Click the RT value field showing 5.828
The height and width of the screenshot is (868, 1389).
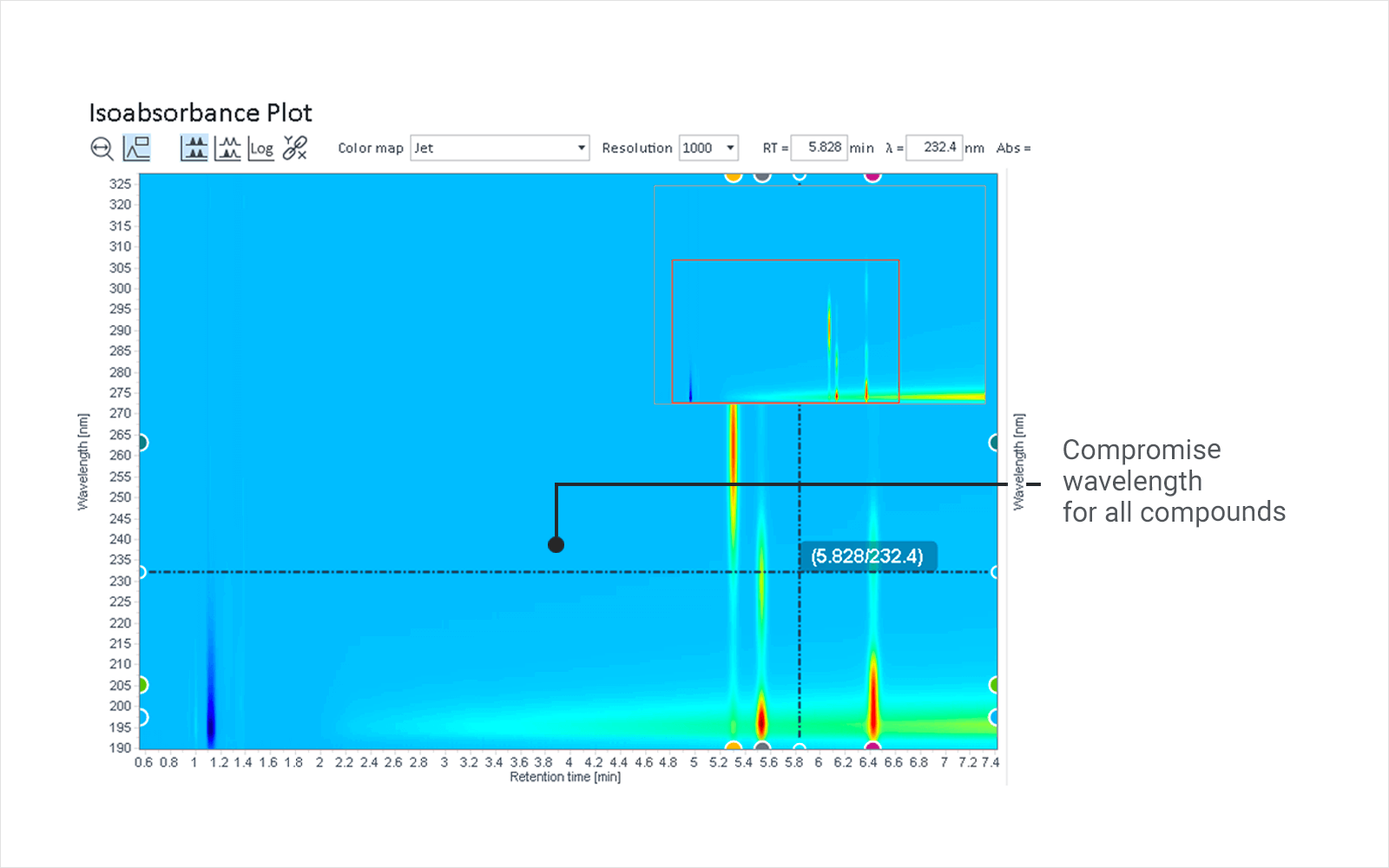[818, 148]
